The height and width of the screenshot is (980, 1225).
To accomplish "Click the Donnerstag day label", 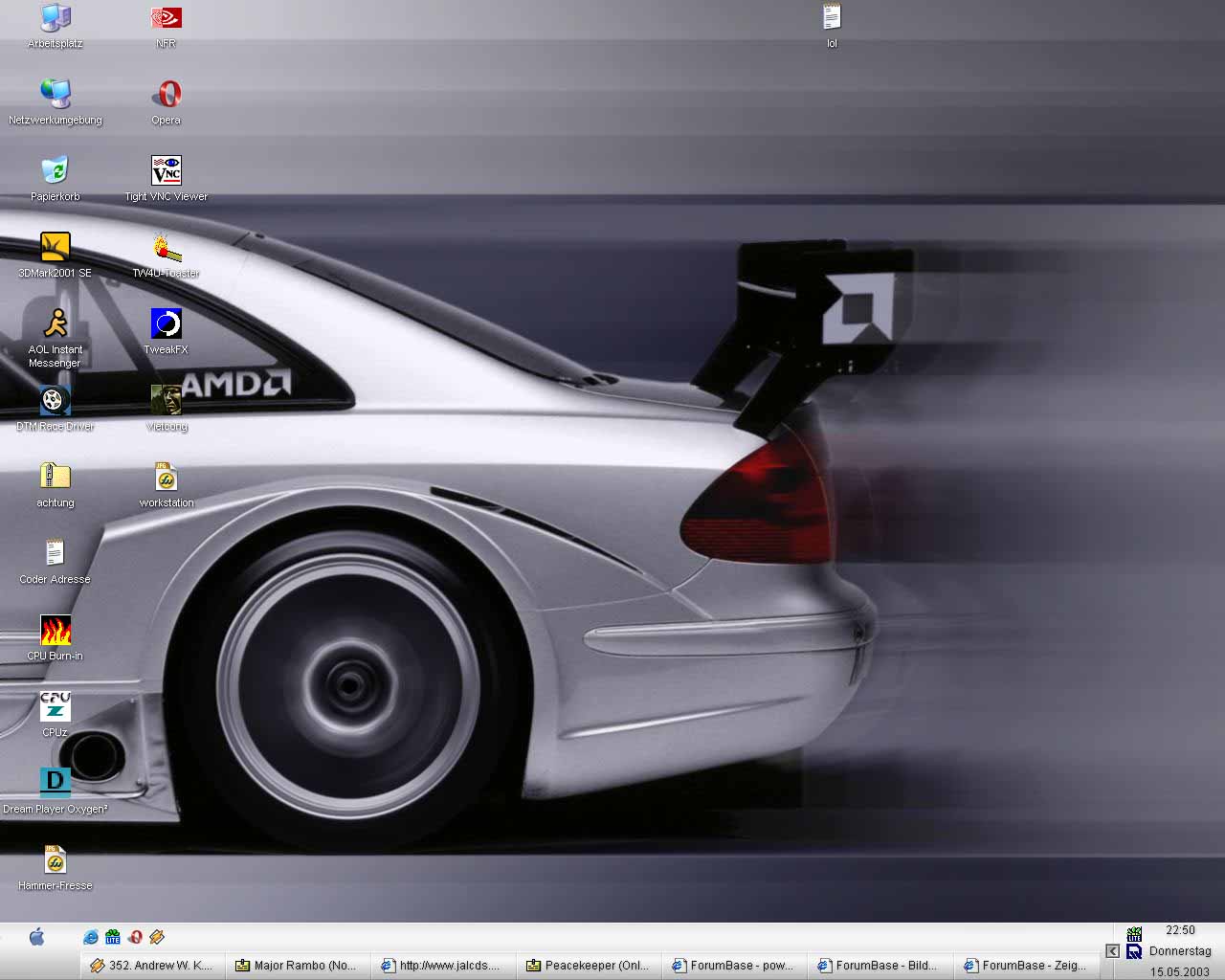I will (x=1181, y=951).
